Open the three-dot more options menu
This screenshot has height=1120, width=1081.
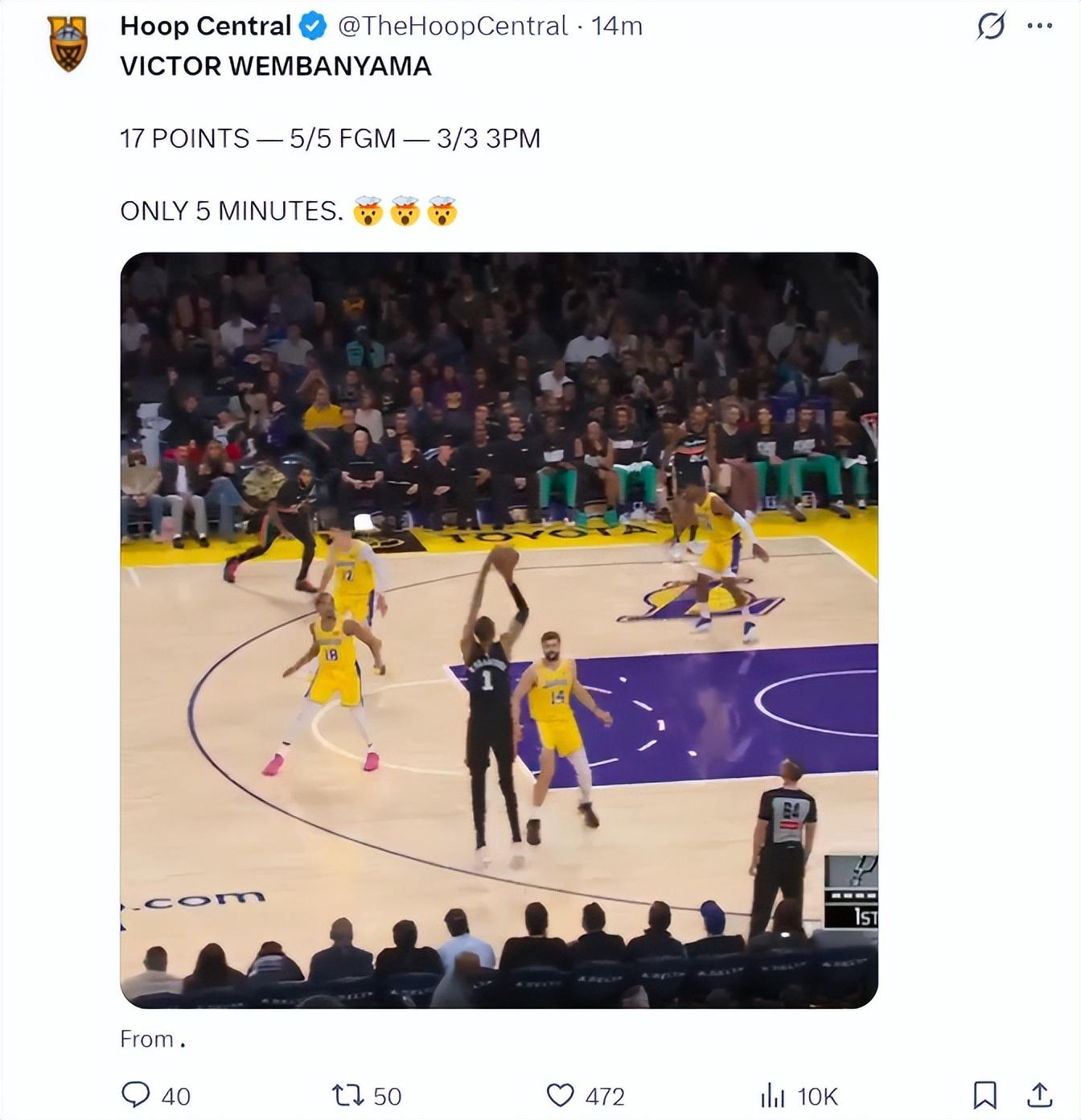pyautogui.click(x=1040, y=26)
